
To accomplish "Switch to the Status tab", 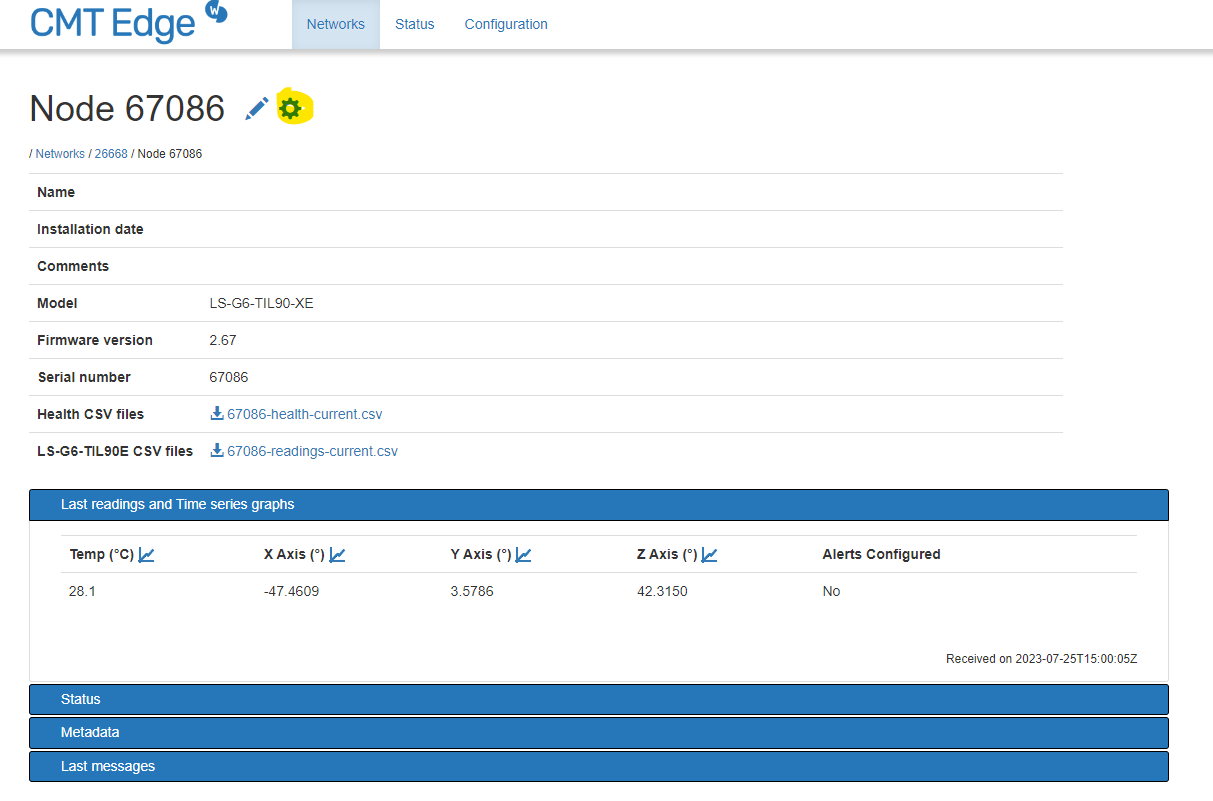I will pos(414,24).
